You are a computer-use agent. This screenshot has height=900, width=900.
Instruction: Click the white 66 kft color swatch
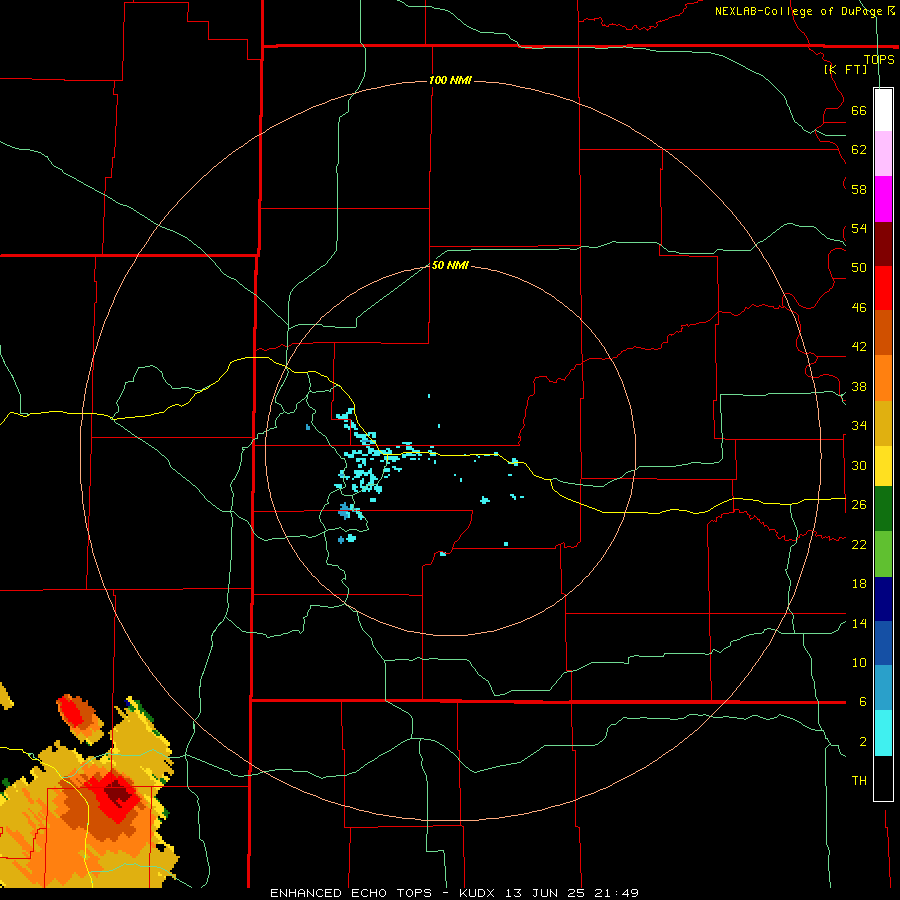pyautogui.click(x=883, y=110)
